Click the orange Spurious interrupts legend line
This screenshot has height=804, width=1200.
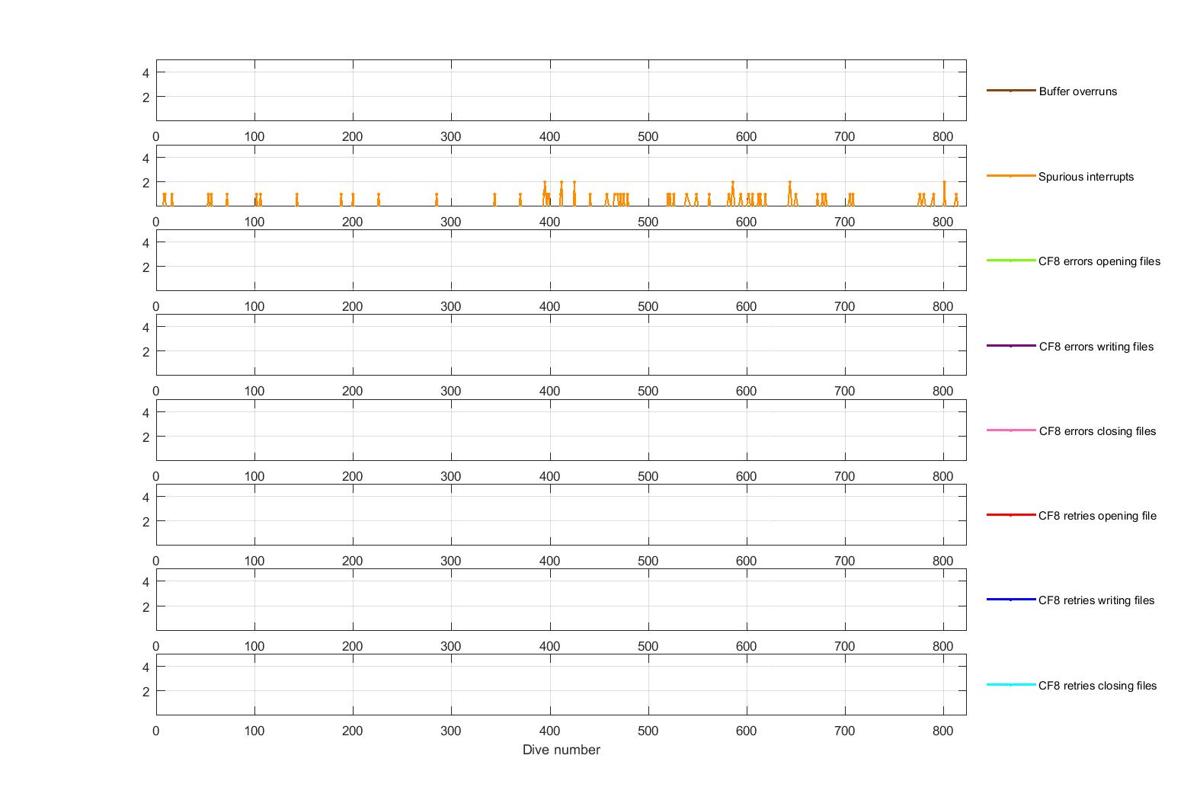[x=1011, y=176]
